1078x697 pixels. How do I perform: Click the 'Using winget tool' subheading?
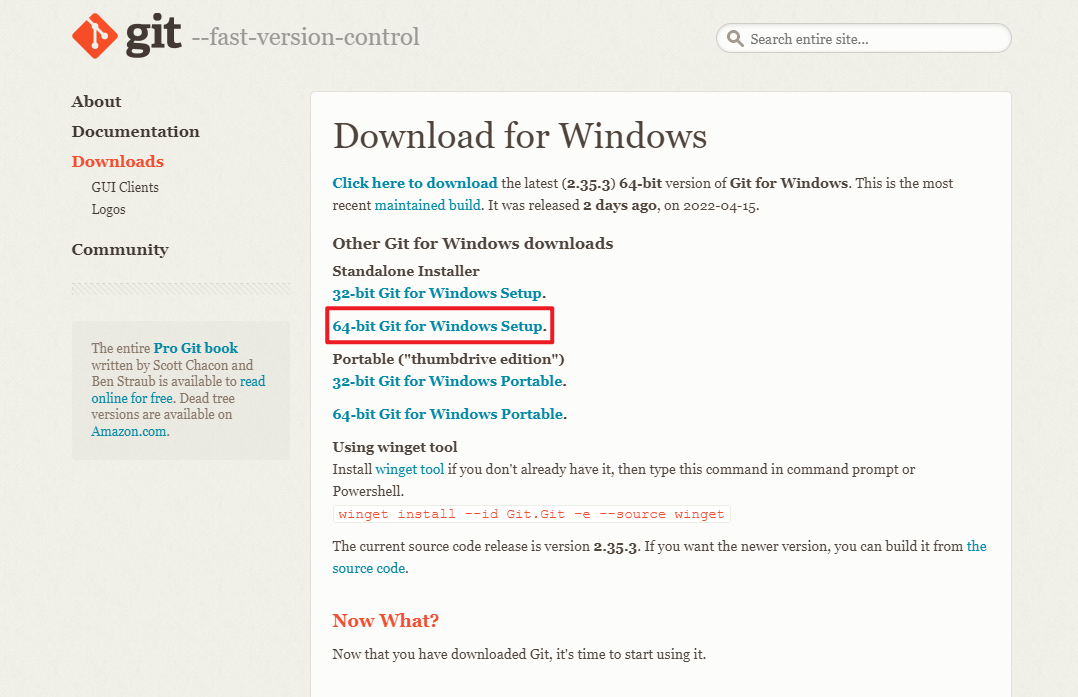(x=395, y=447)
